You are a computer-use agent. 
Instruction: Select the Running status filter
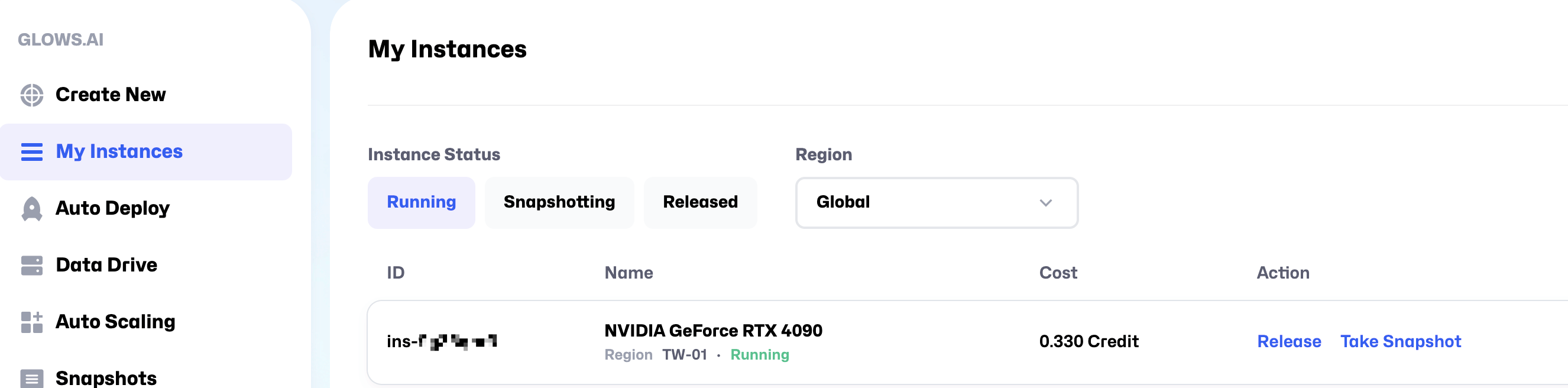click(421, 202)
